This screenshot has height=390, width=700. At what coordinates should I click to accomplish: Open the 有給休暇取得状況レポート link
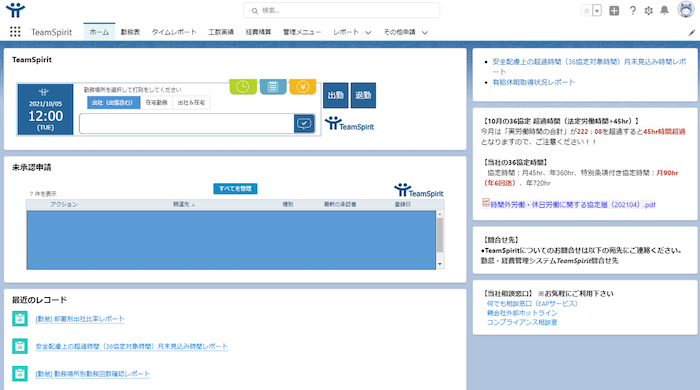(x=533, y=82)
